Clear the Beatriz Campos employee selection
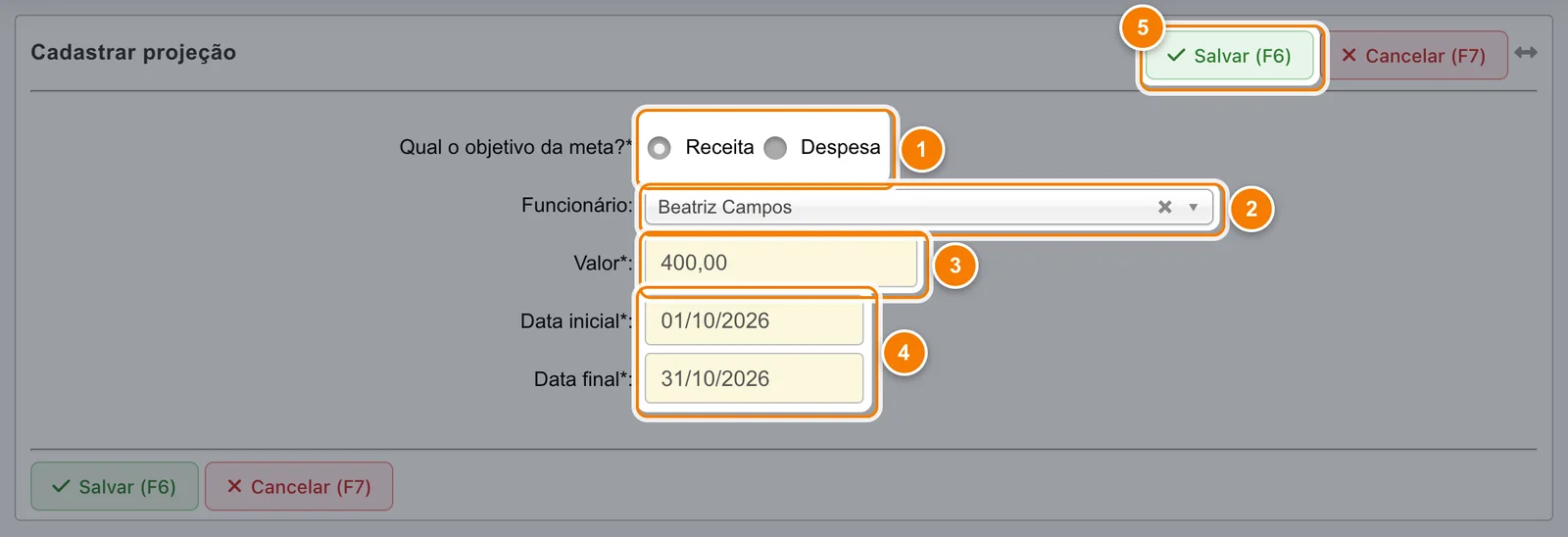Image resolution: width=1568 pixels, height=537 pixels. pos(1164,207)
